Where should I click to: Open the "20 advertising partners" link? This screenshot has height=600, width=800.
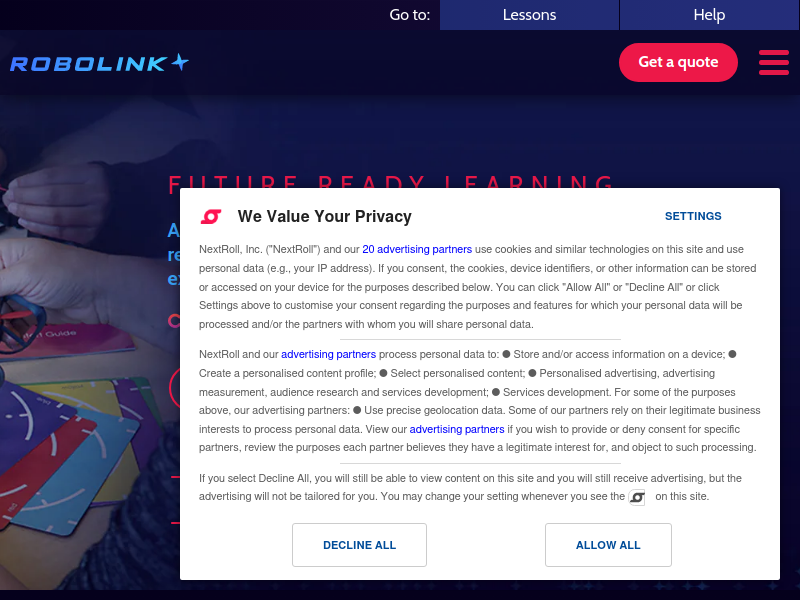417,249
